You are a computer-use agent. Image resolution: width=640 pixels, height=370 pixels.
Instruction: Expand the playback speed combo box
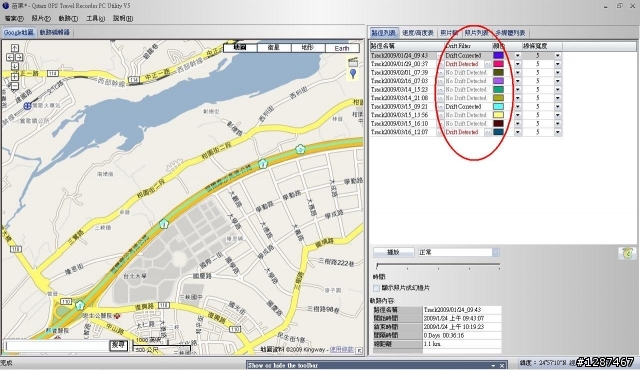(496, 253)
